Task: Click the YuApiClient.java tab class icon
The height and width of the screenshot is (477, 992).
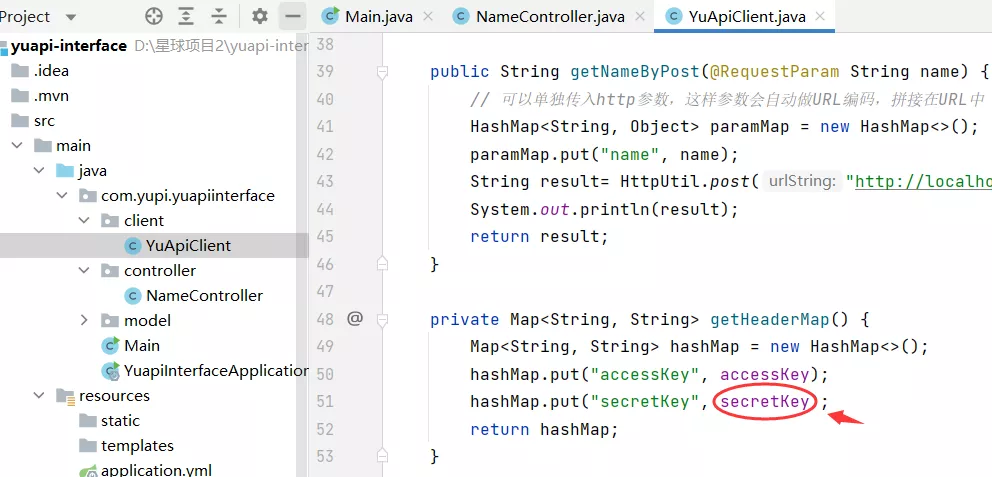Action: (675, 16)
